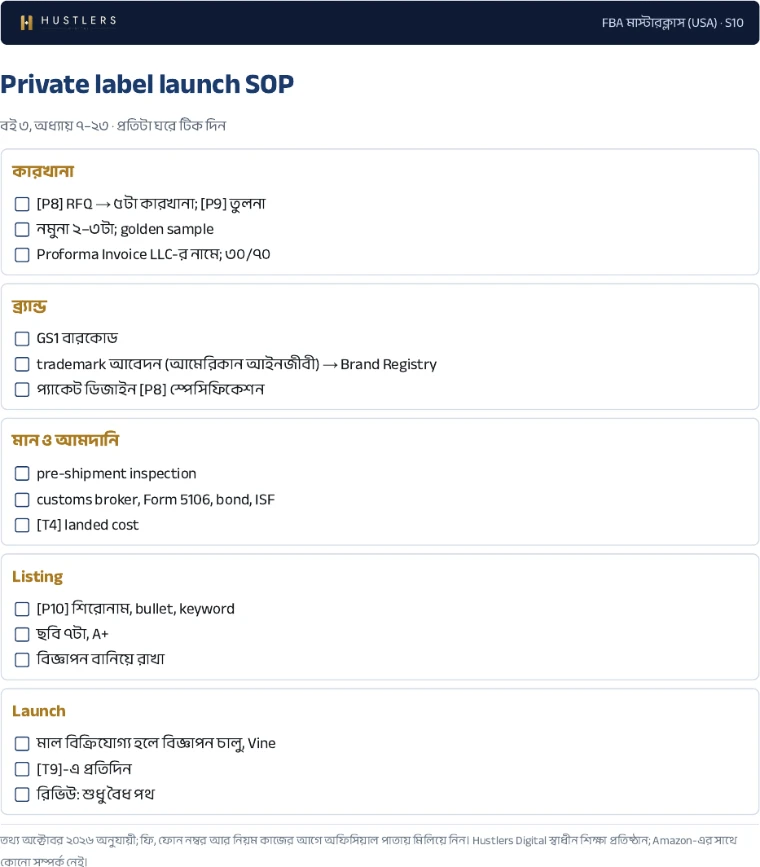Tick the প্যাকেট ডিজাইন স্পেসিফিকেশন checkbox

click(x=22, y=389)
